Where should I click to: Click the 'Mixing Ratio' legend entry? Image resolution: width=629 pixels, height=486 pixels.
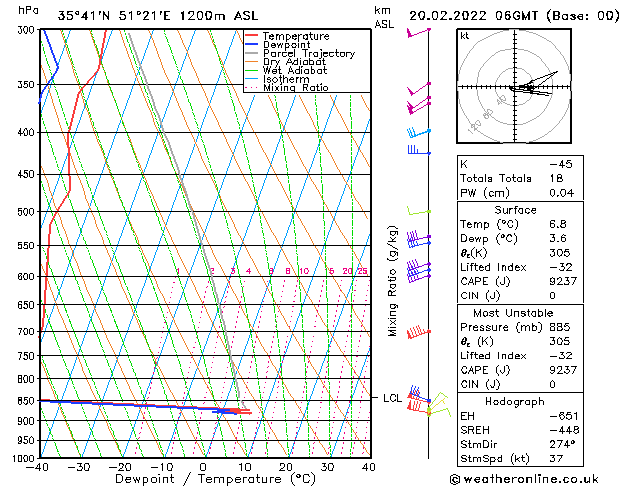click(x=296, y=87)
